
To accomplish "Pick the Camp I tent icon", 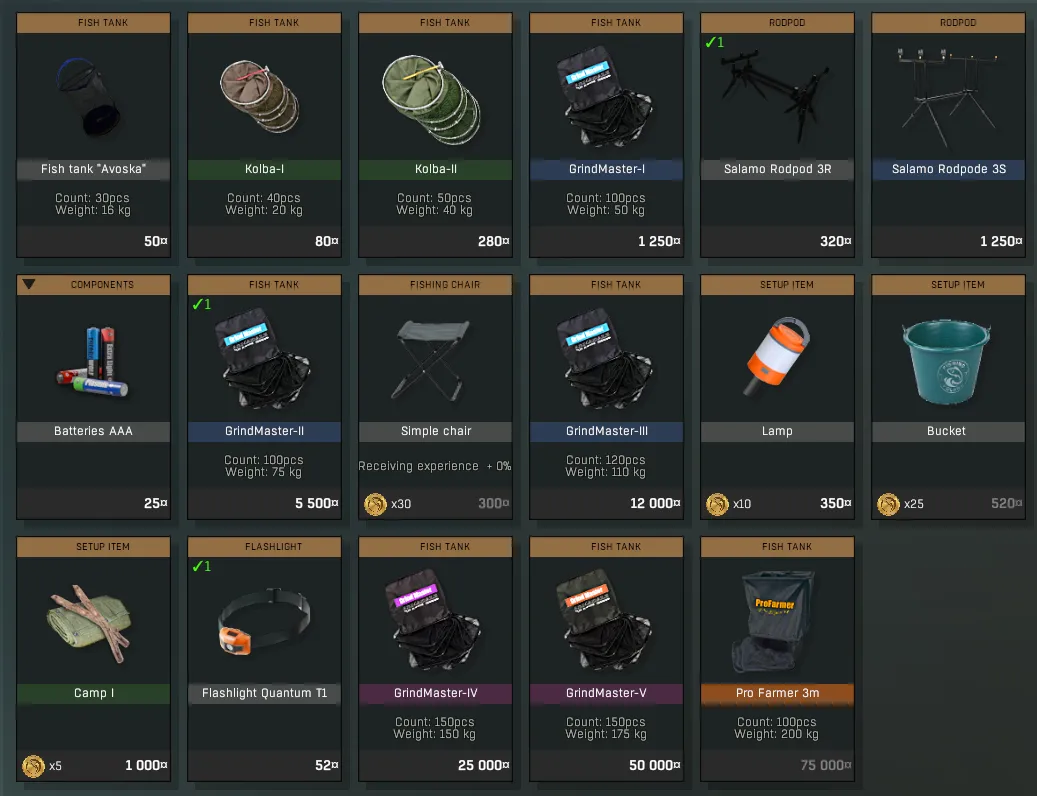I will coord(89,623).
